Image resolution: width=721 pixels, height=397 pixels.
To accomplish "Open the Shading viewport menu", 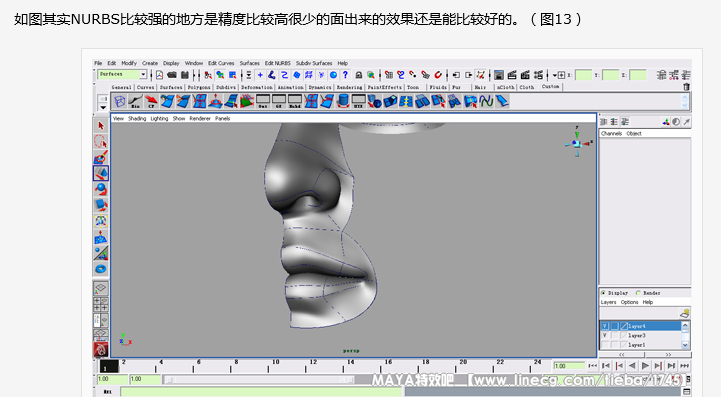I will (x=137, y=118).
